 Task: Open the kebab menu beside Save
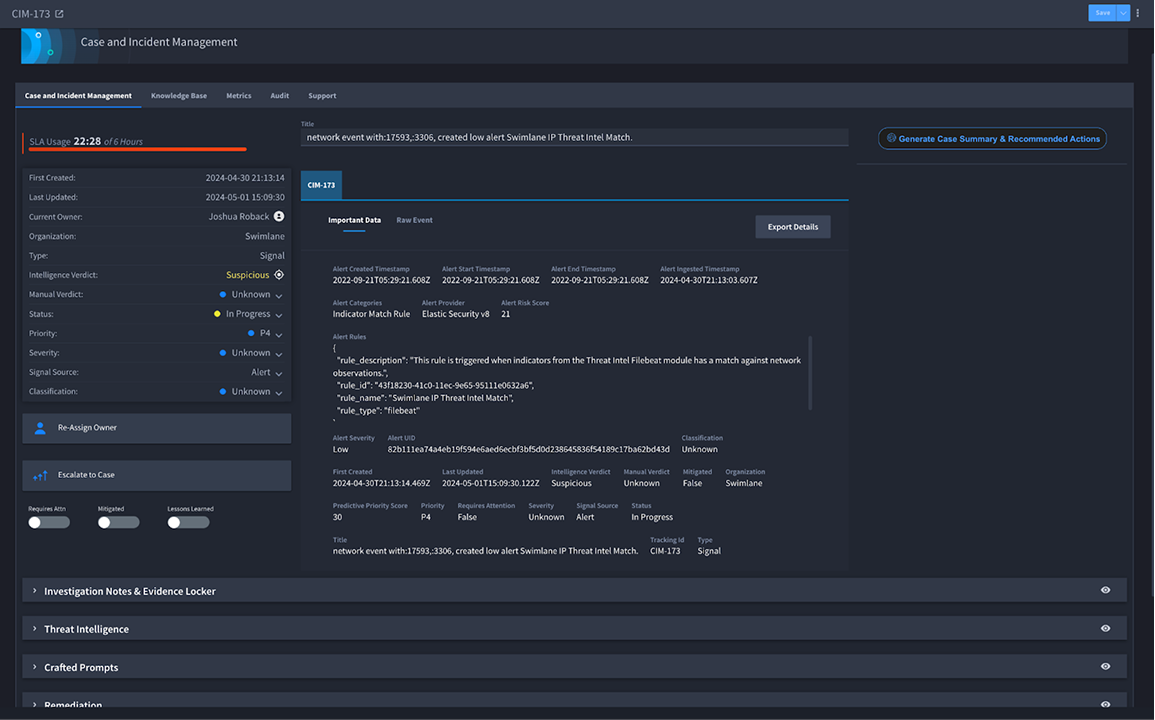[x=1138, y=13]
